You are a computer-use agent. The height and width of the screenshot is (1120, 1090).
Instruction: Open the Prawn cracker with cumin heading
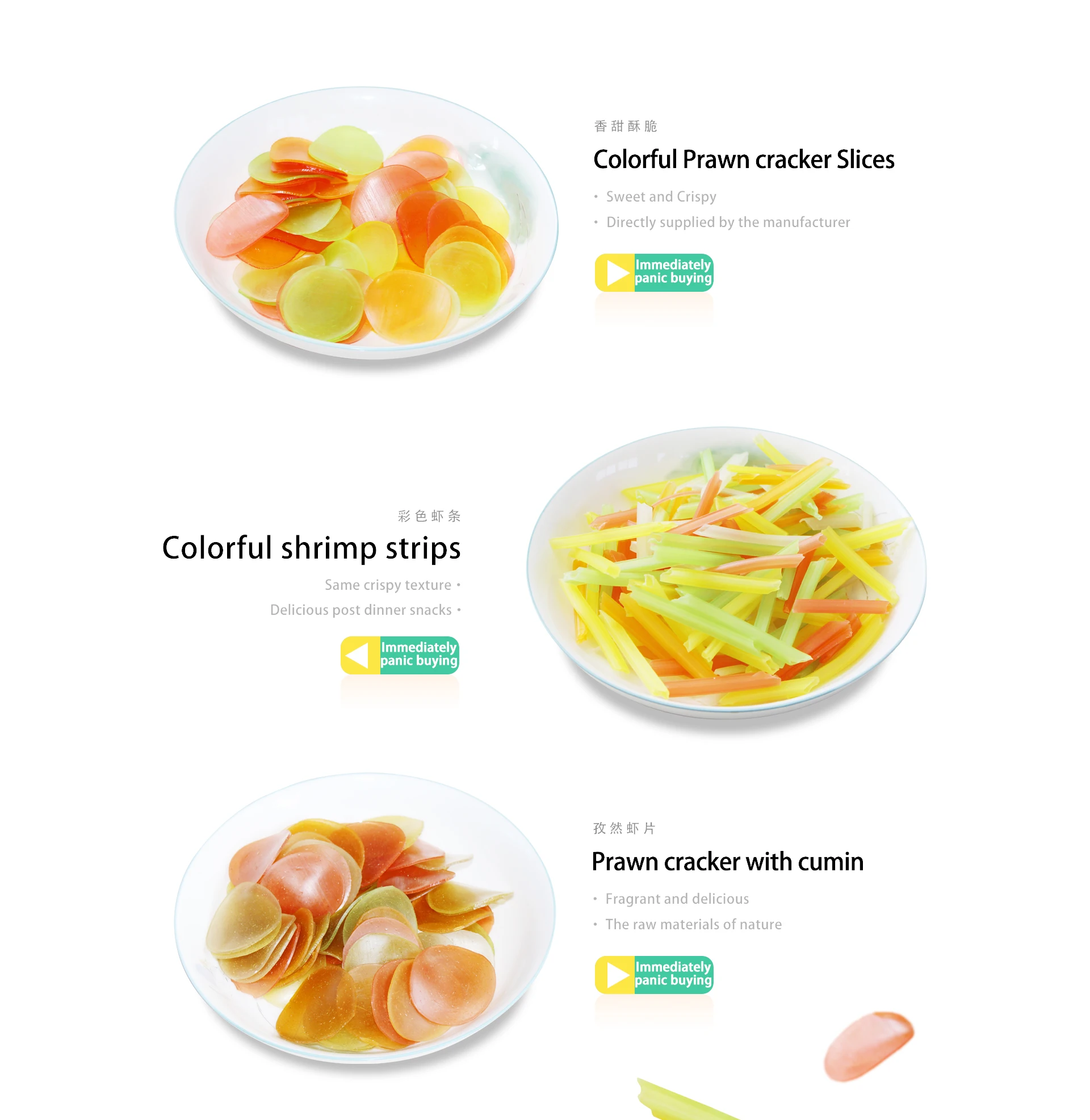(728, 861)
